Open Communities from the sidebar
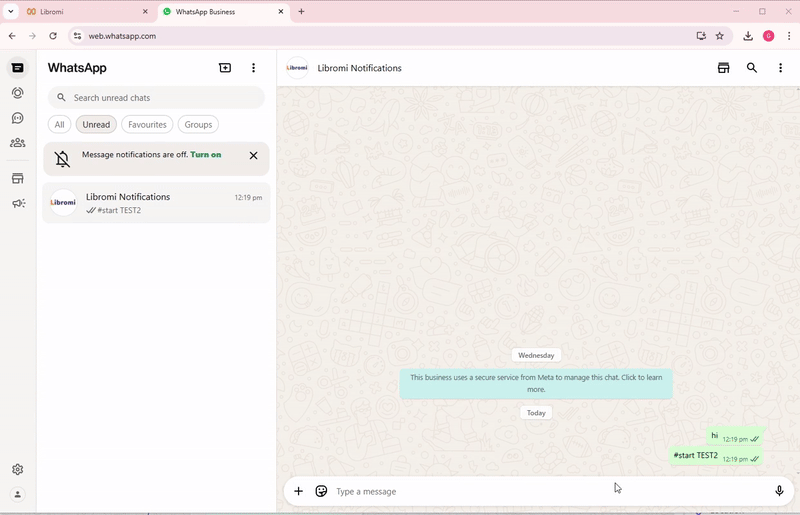This screenshot has height=515, width=800. pos(17,143)
